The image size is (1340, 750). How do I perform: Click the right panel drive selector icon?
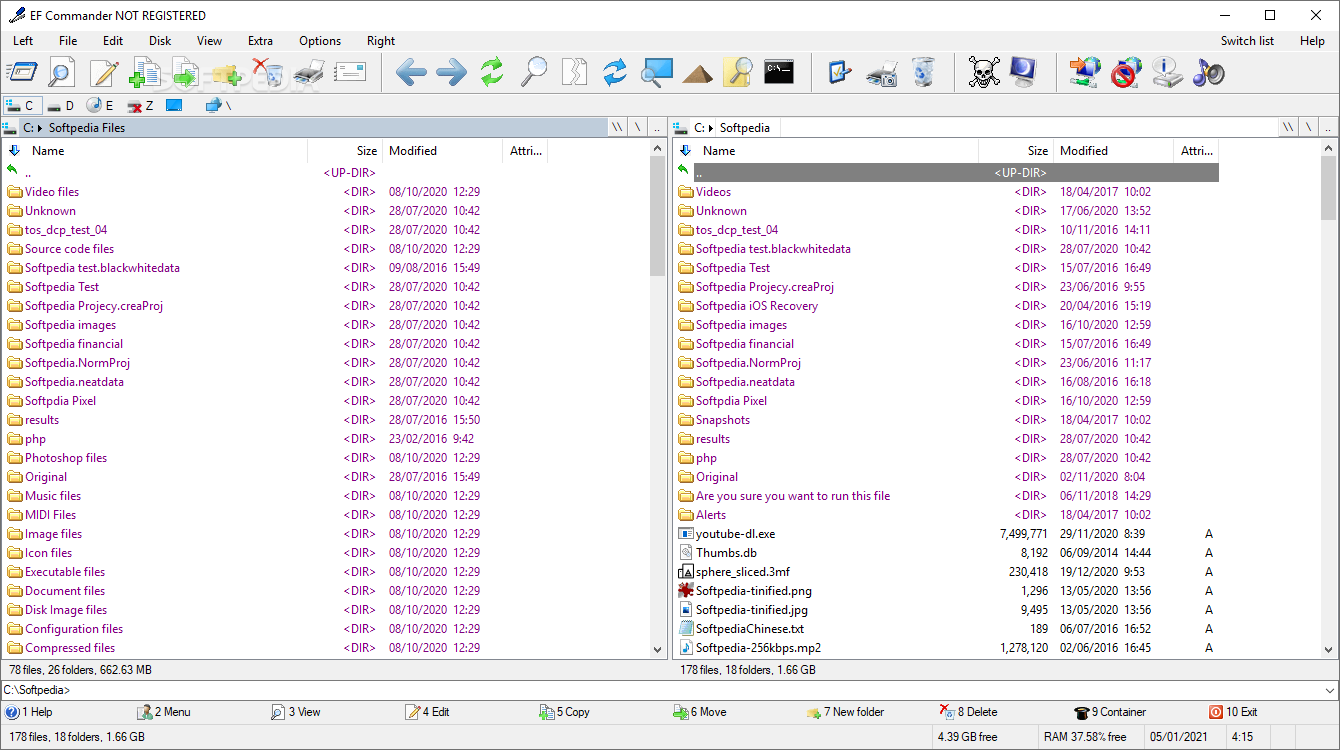click(681, 127)
